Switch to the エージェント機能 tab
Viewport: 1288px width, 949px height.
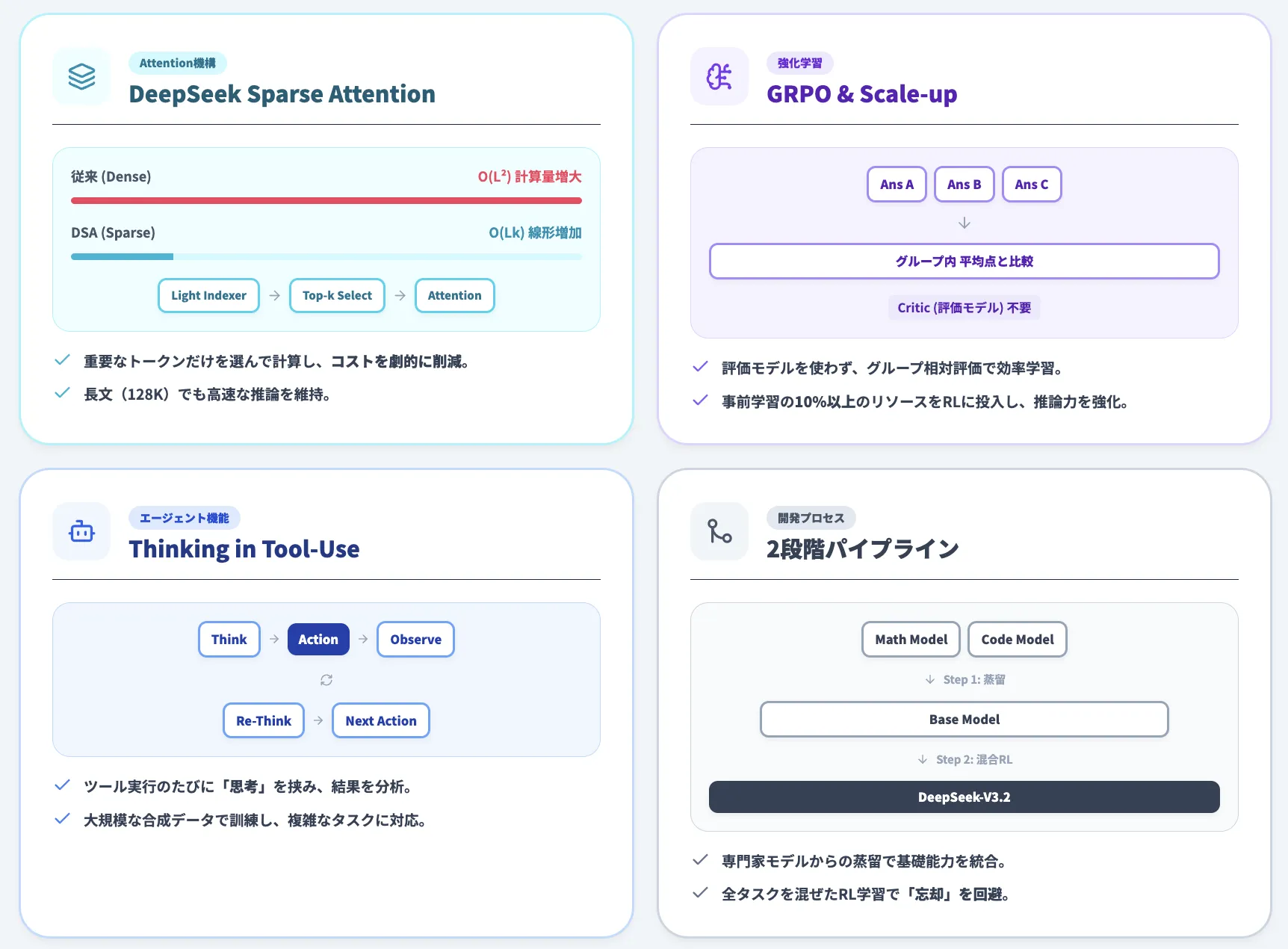pos(184,517)
